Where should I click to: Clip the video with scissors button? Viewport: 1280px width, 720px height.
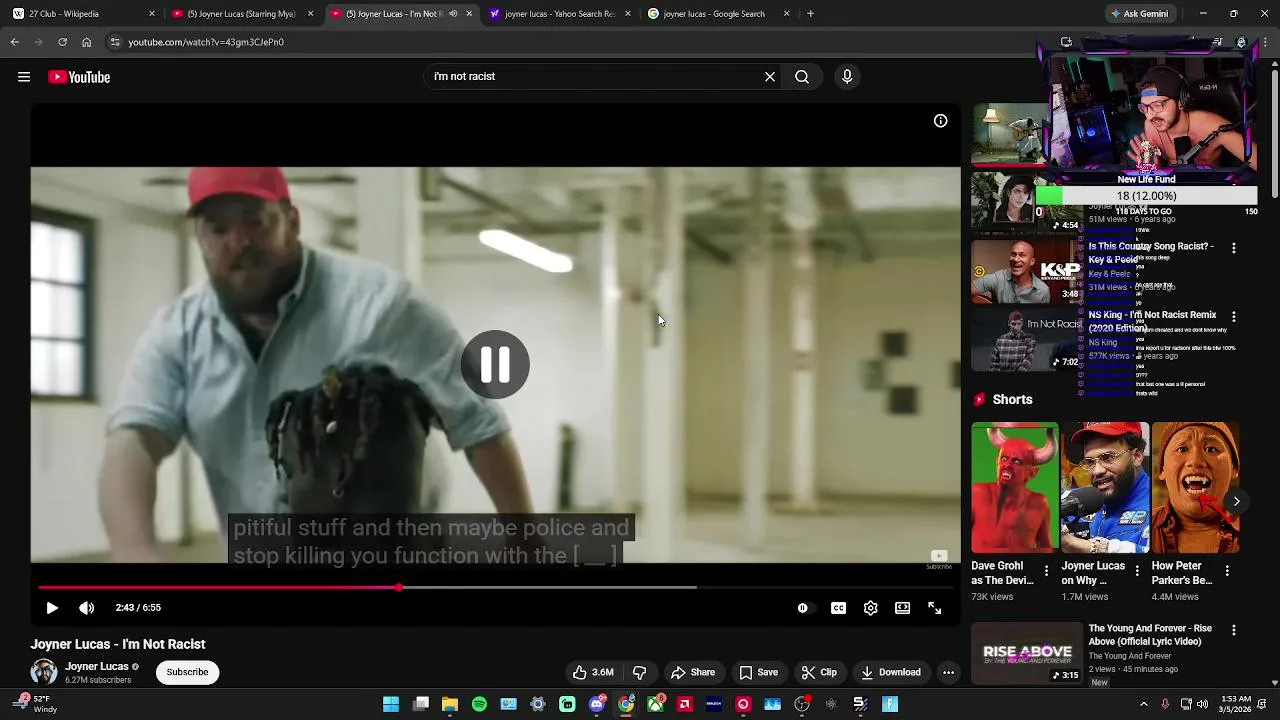[819, 672]
